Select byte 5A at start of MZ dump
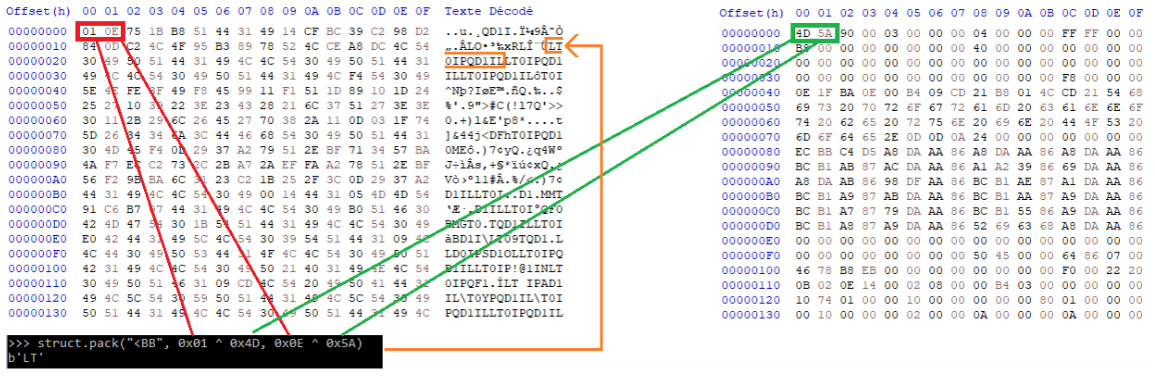This screenshot has height=381, width=1155. coord(825,33)
